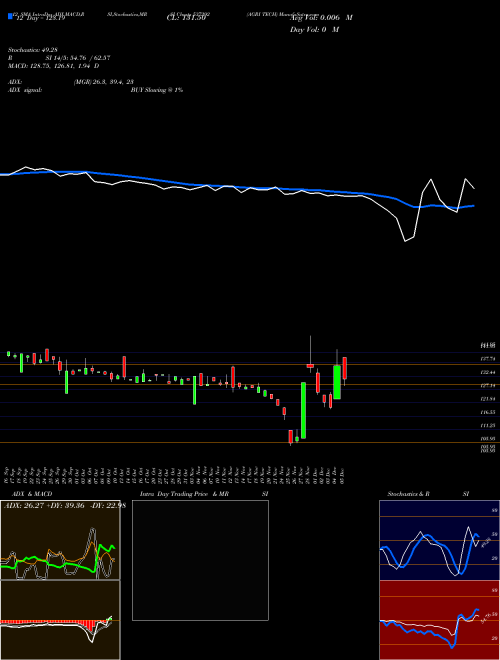Screen dimensions: 500x660
Task: Click the 'Day Vol: 0 M' text
Action: tap(314, 30)
